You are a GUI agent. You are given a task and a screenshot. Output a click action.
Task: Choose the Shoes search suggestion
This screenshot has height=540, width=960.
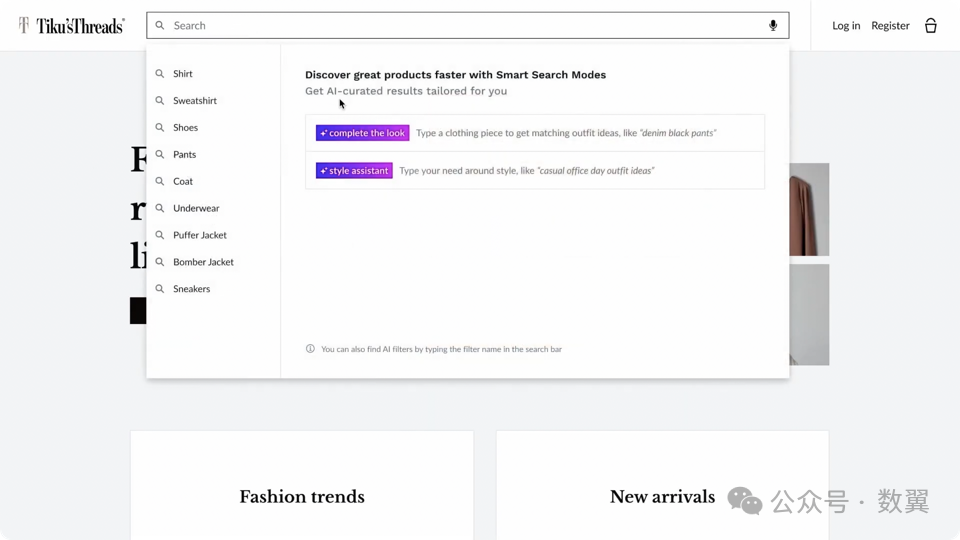pos(185,128)
